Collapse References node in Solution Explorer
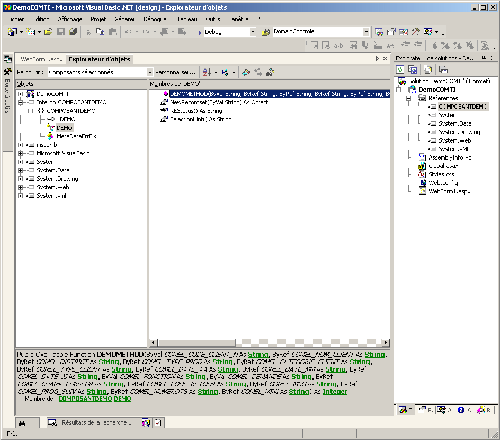 409,98
